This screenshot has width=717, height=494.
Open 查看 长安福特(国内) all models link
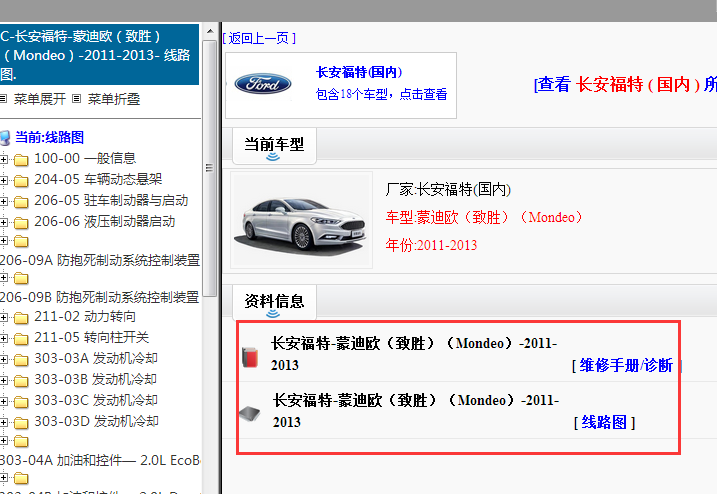tap(625, 84)
